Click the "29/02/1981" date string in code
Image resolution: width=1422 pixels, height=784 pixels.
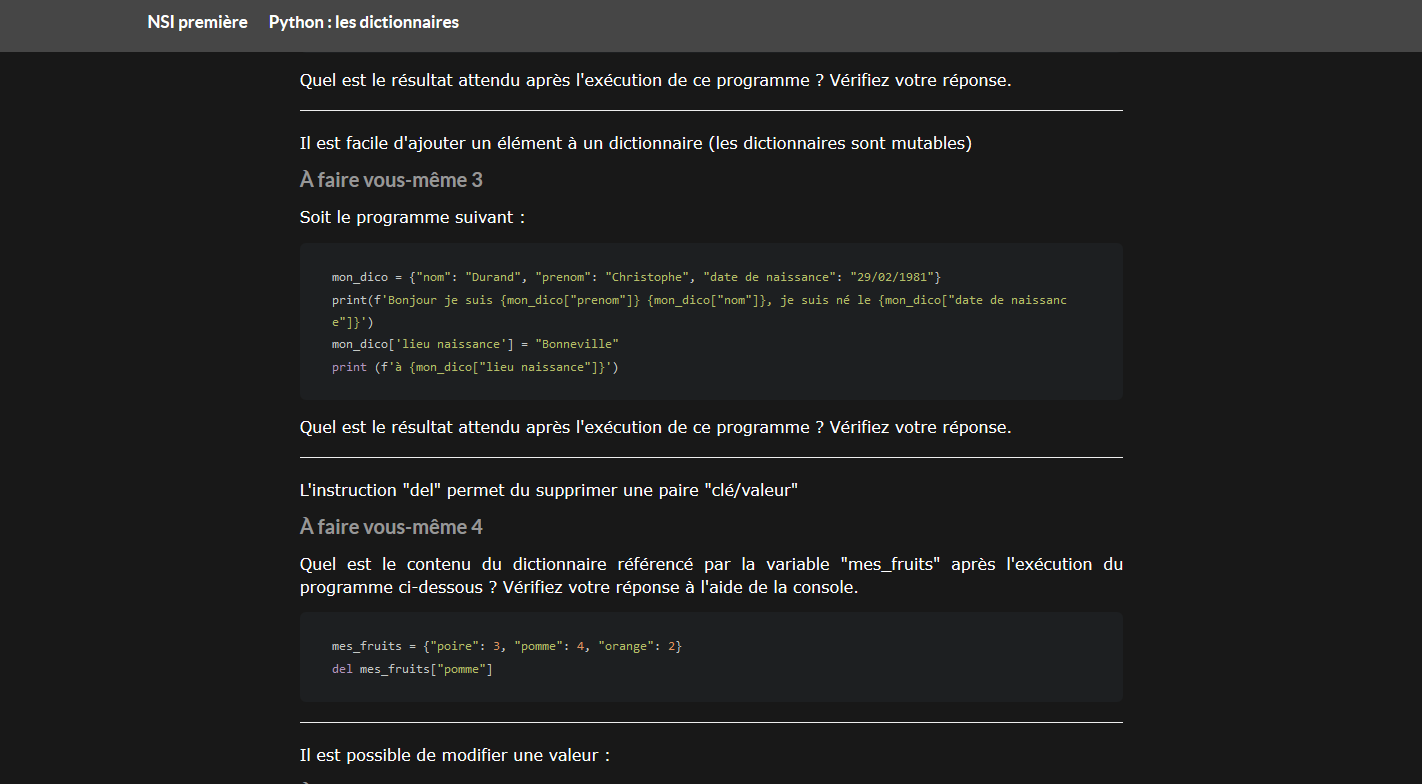[892, 277]
